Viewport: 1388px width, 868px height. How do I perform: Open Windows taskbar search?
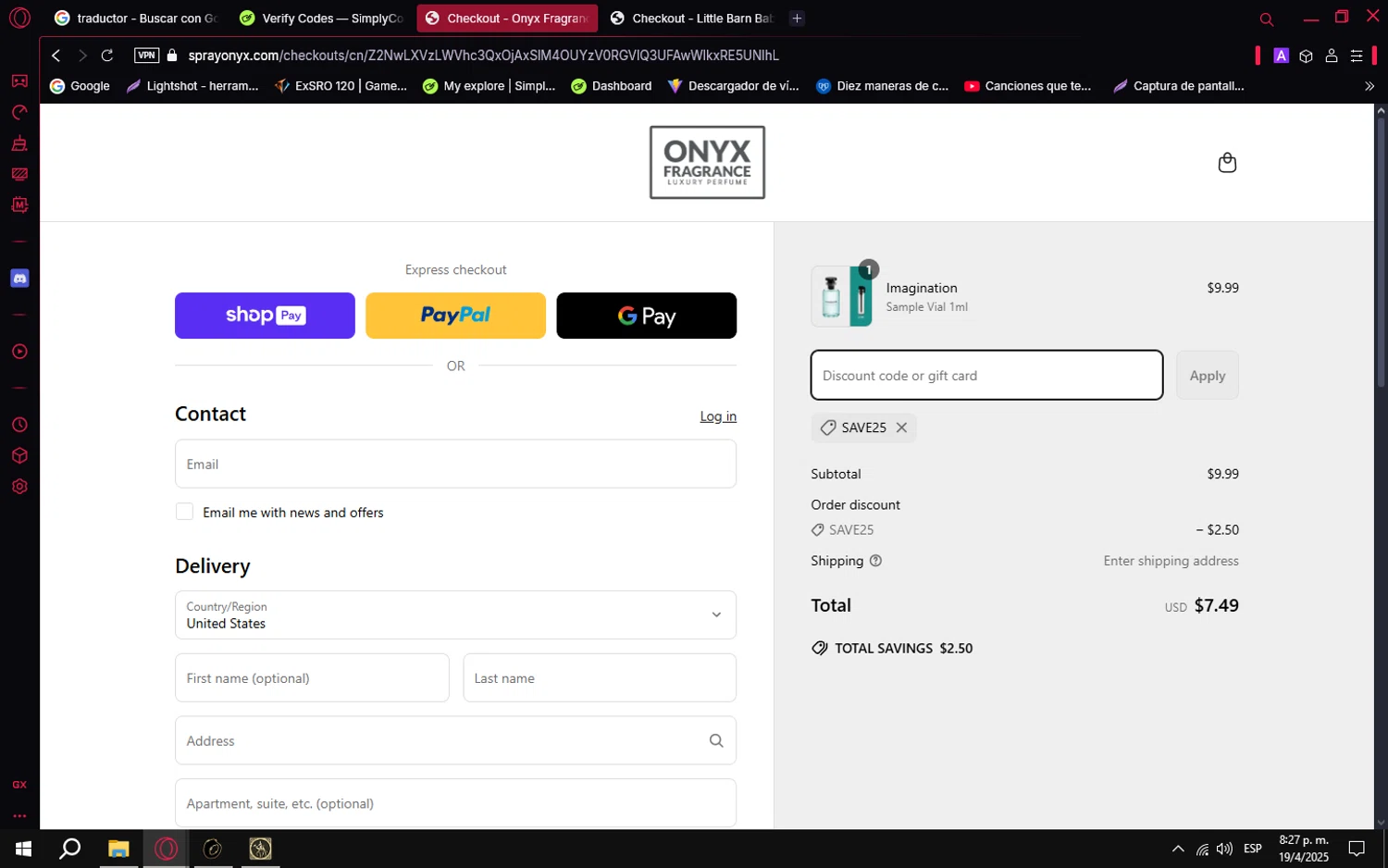70,849
